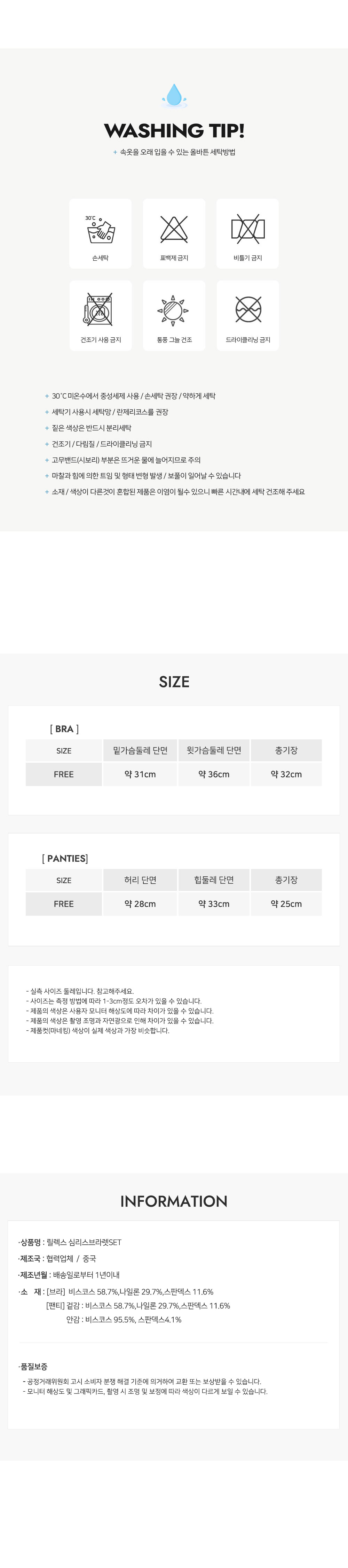Click the BRA table FREE size cell
348x1568 pixels.
[63, 774]
